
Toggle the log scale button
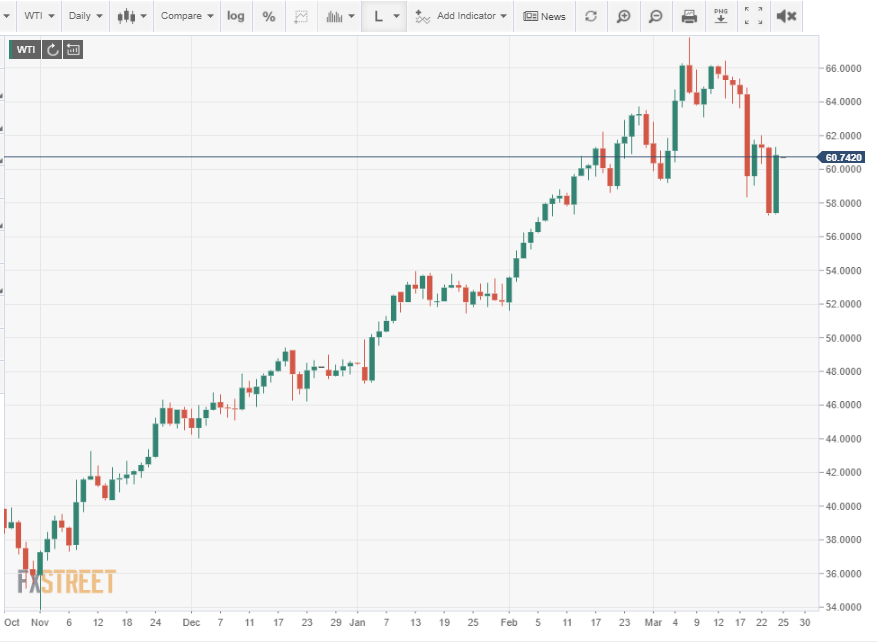(x=236, y=16)
